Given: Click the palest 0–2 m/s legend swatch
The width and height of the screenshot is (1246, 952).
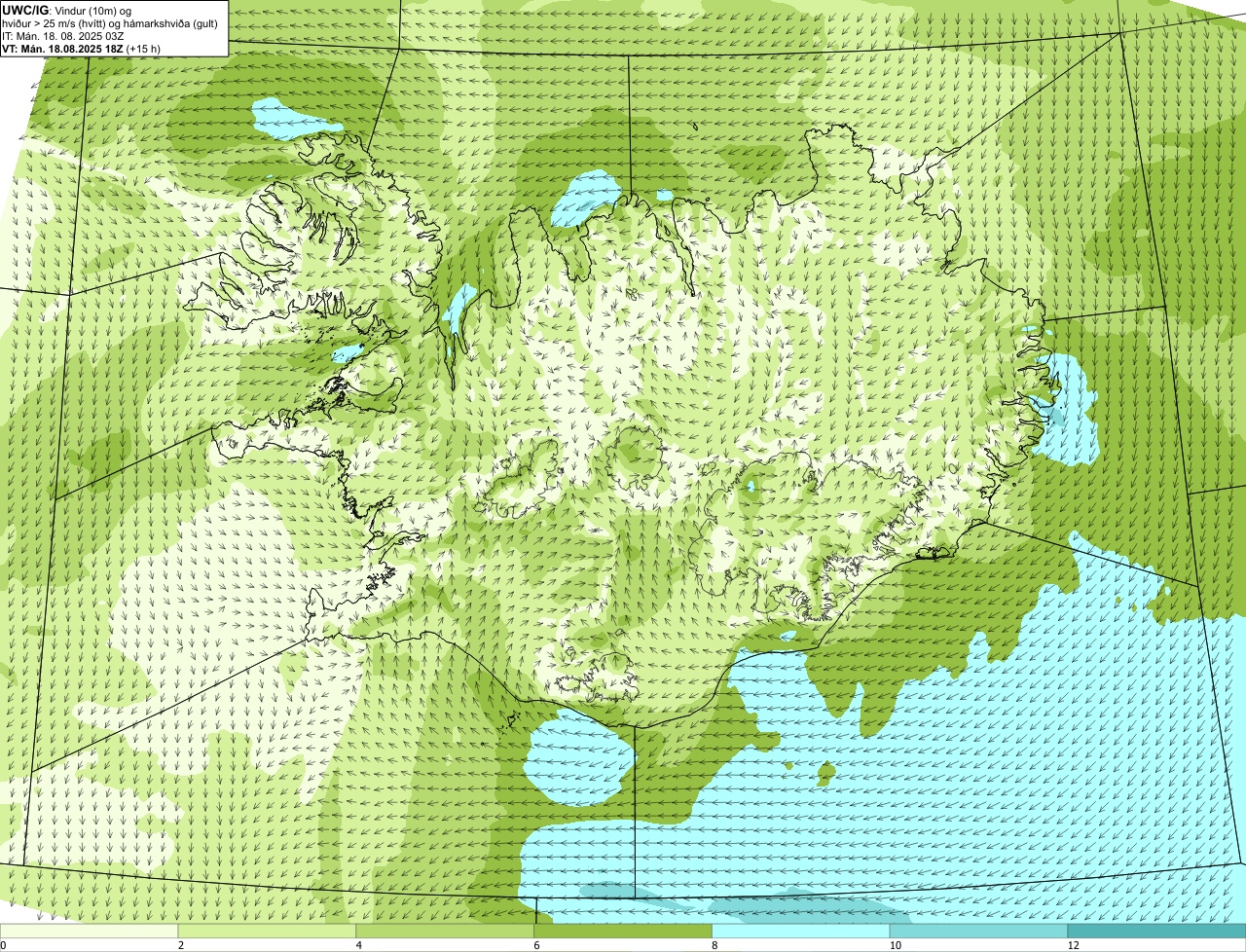Looking at the screenshot, I should pyautogui.click(x=90, y=931).
